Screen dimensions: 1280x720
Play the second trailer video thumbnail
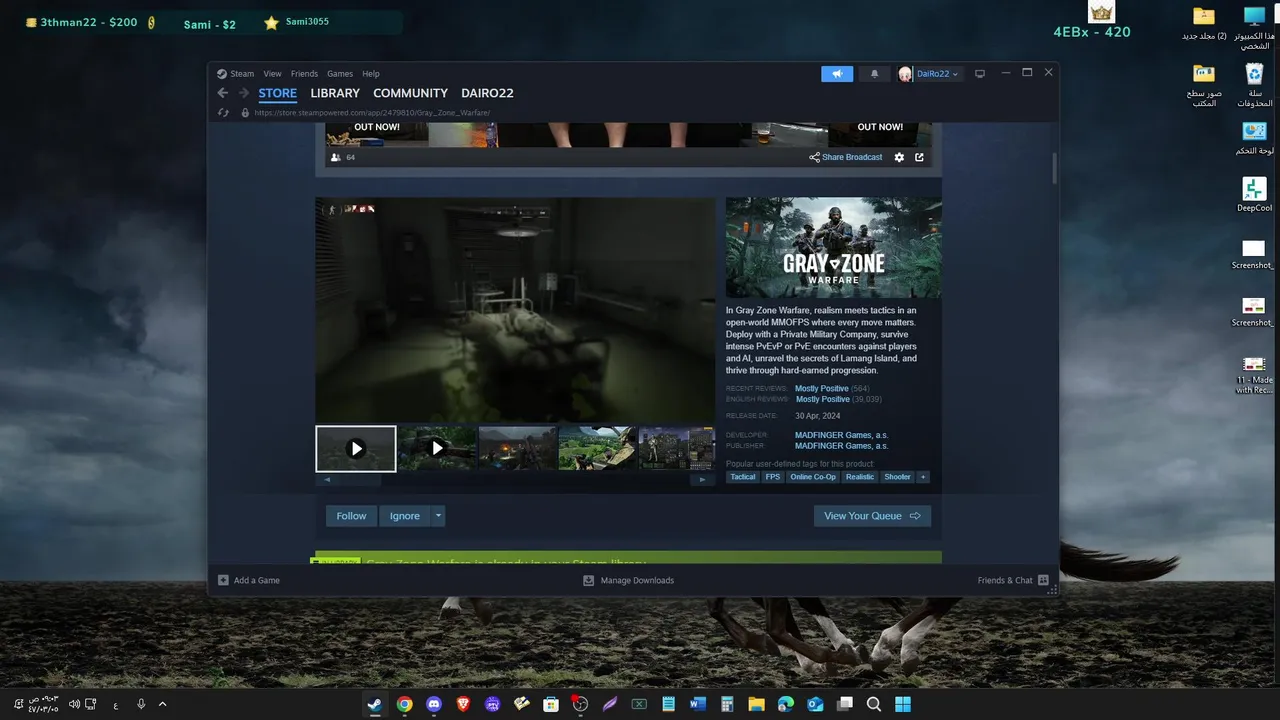pos(437,449)
